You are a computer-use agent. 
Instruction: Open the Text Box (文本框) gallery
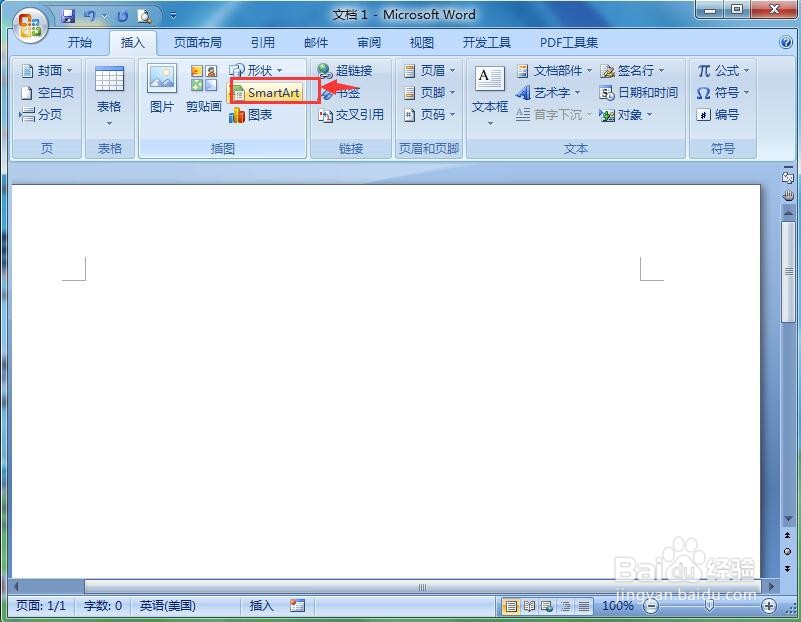(490, 96)
